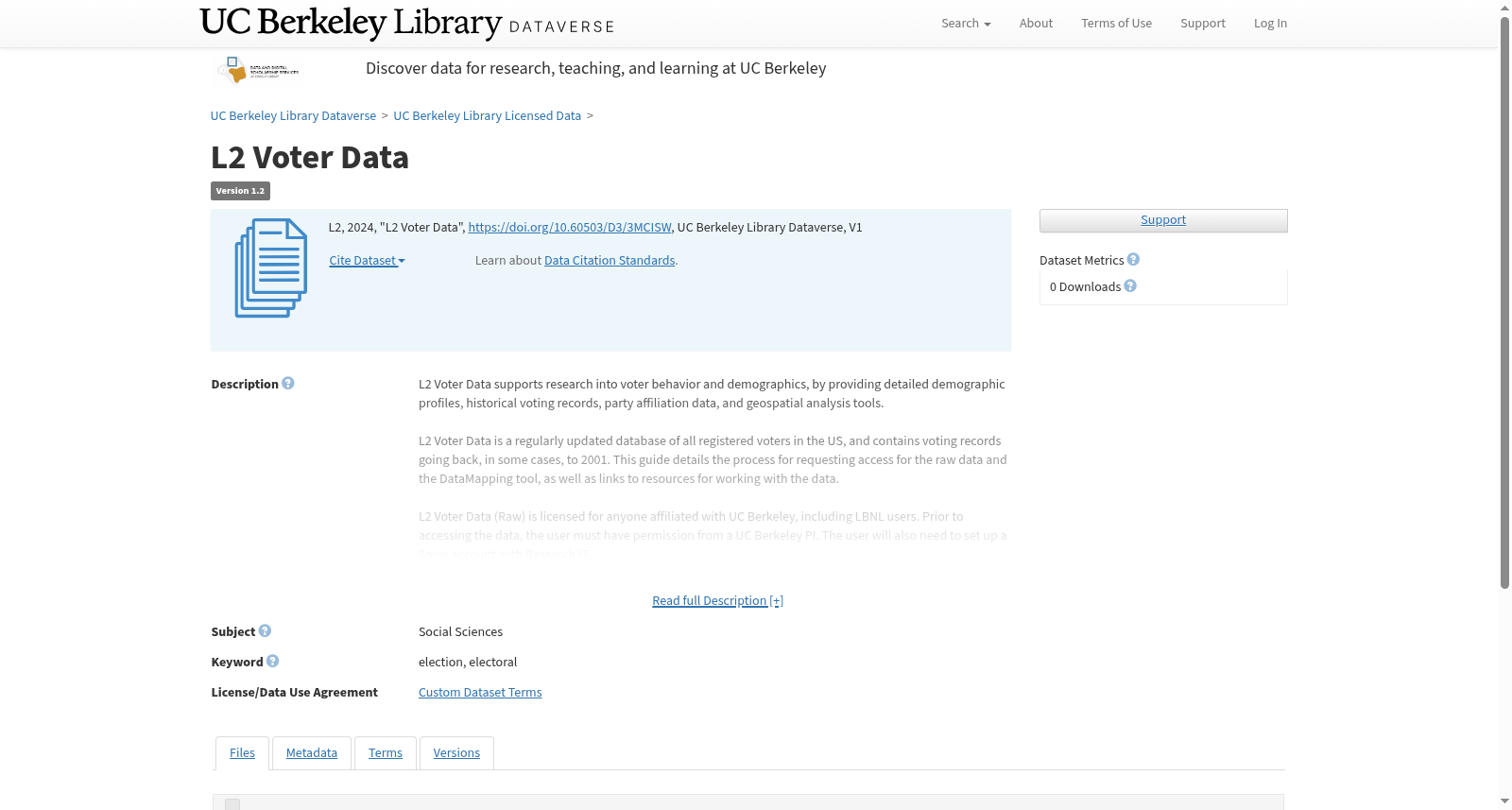Expand Read full Description link
The image size is (1512, 810).
point(717,601)
